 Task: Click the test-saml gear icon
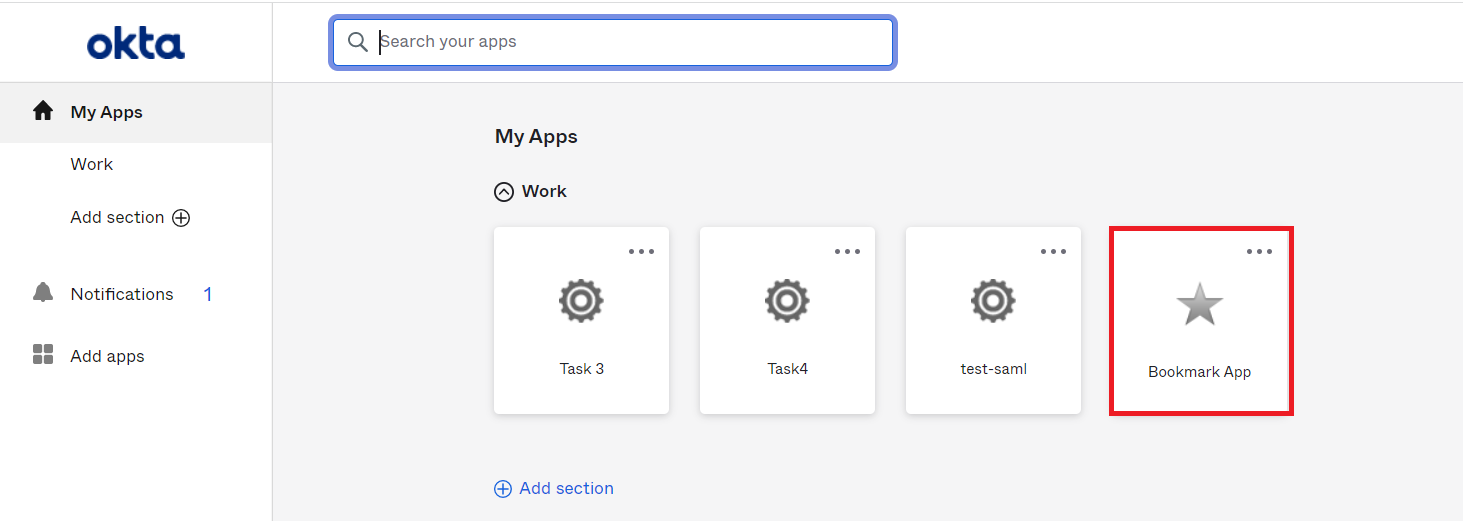click(x=993, y=300)
